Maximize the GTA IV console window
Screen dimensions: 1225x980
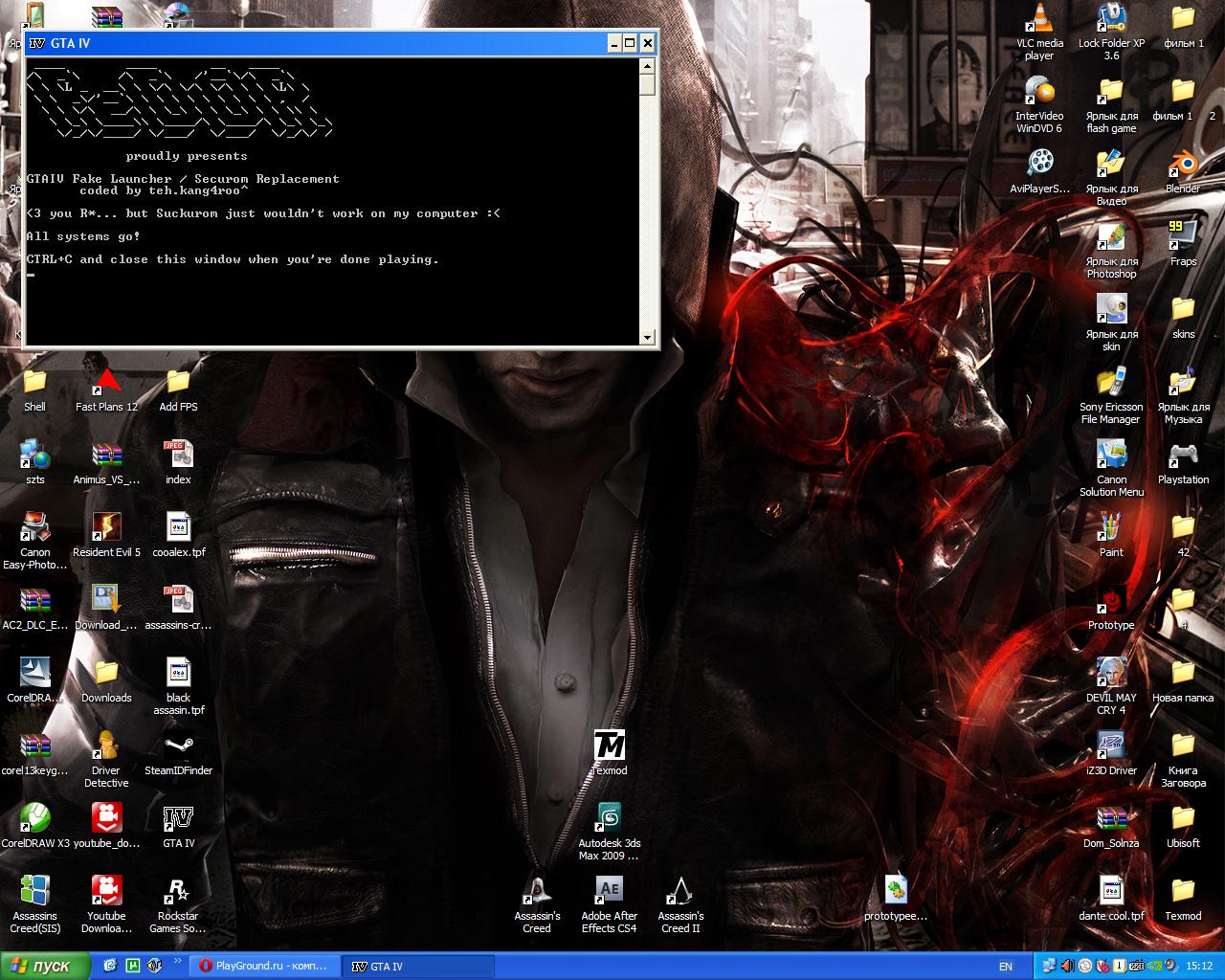point(630,43)
